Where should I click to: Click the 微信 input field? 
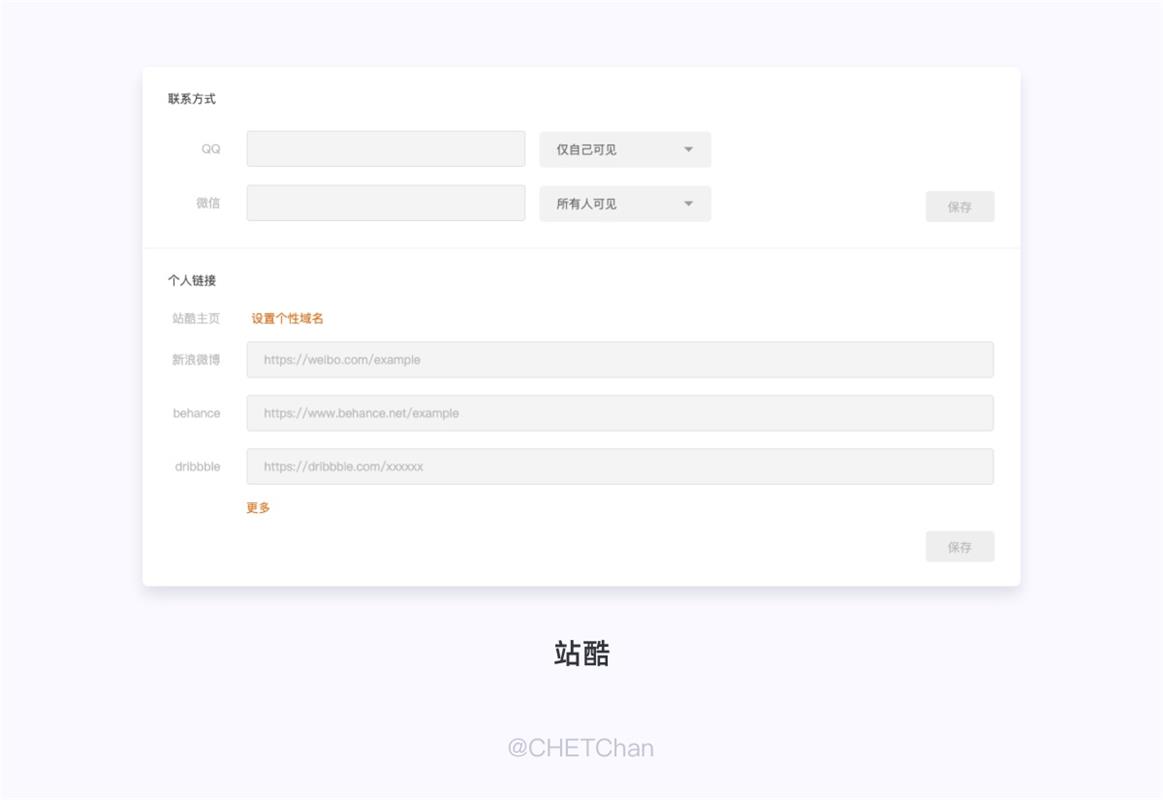(x=386, y=203)
